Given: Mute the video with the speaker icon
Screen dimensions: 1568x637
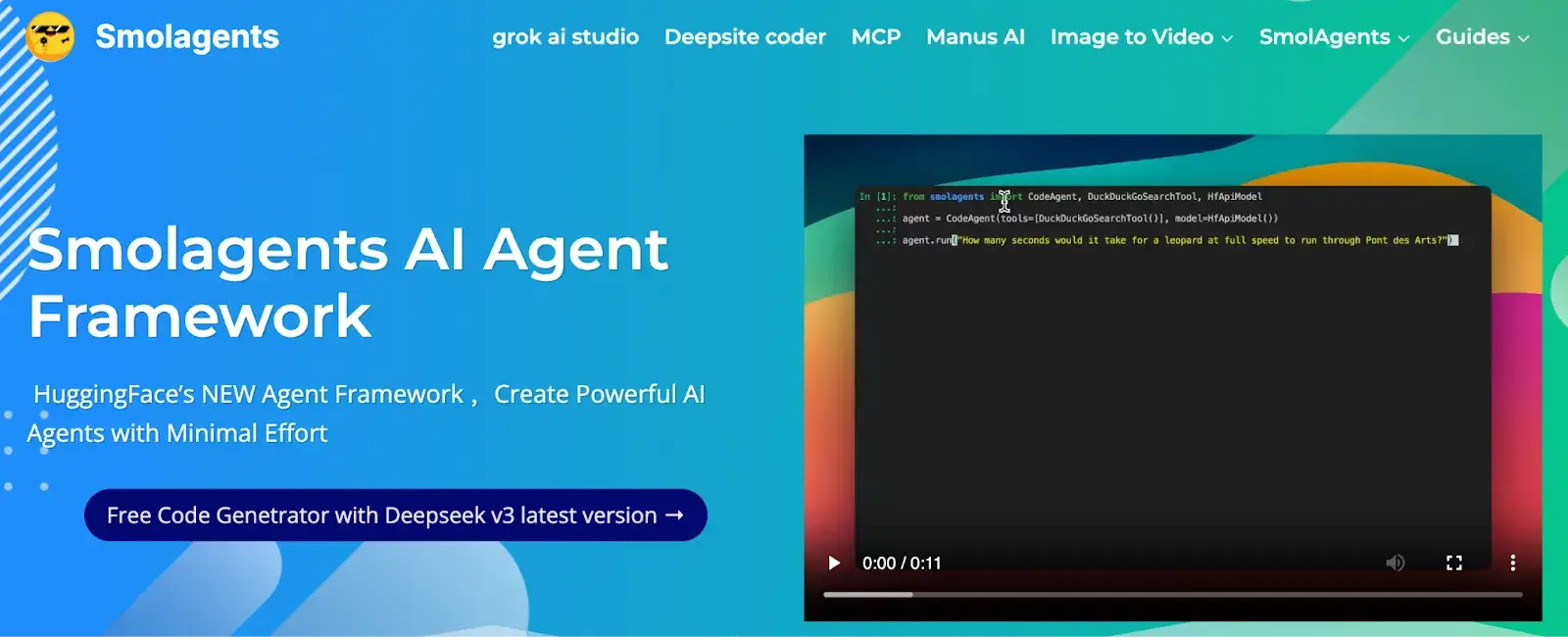Looking at the screenshot, I should point(1395,563).
